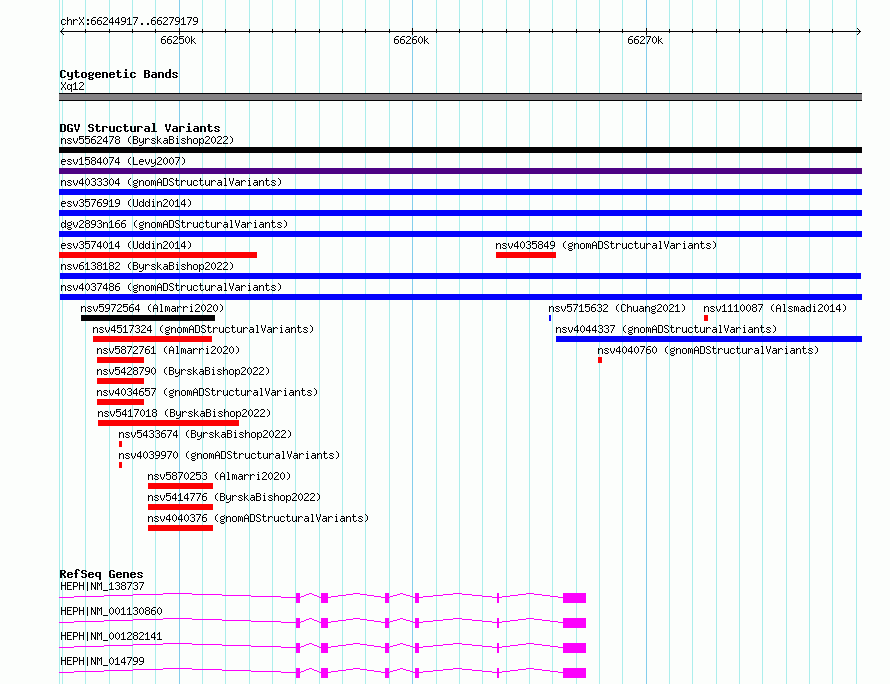890x684 pixels.
Task: Open nsv1110087 (Alsmadi2014) label
Action: tap(775, 308)
